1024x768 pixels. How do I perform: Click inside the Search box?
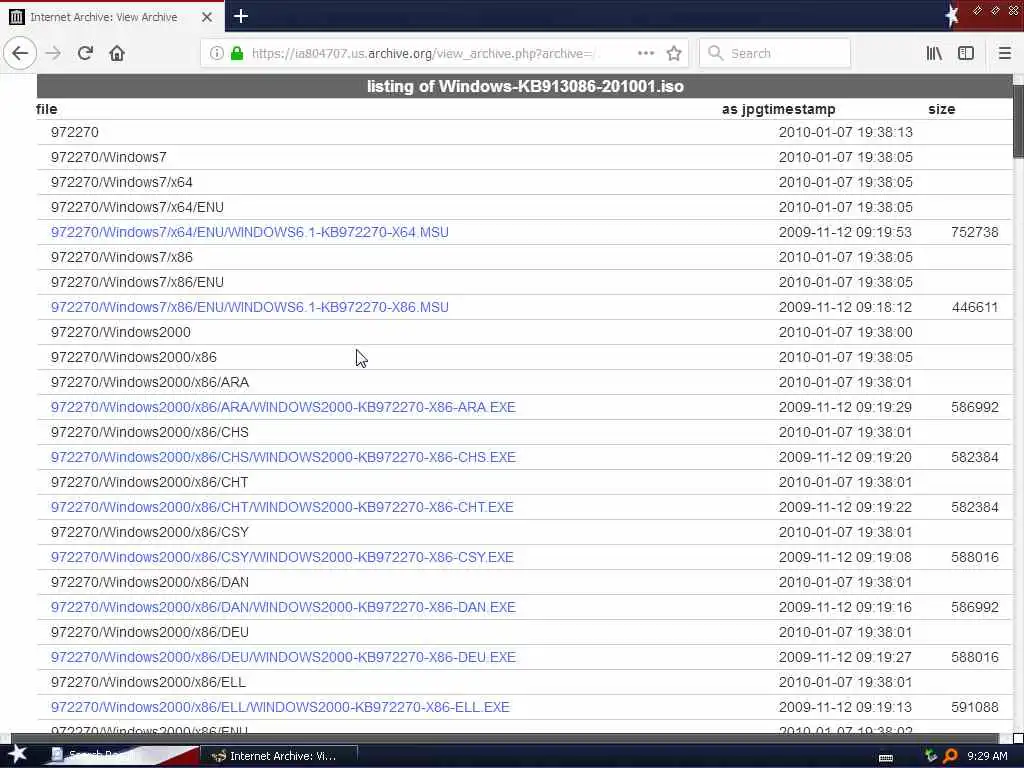[x=775, y=54]
